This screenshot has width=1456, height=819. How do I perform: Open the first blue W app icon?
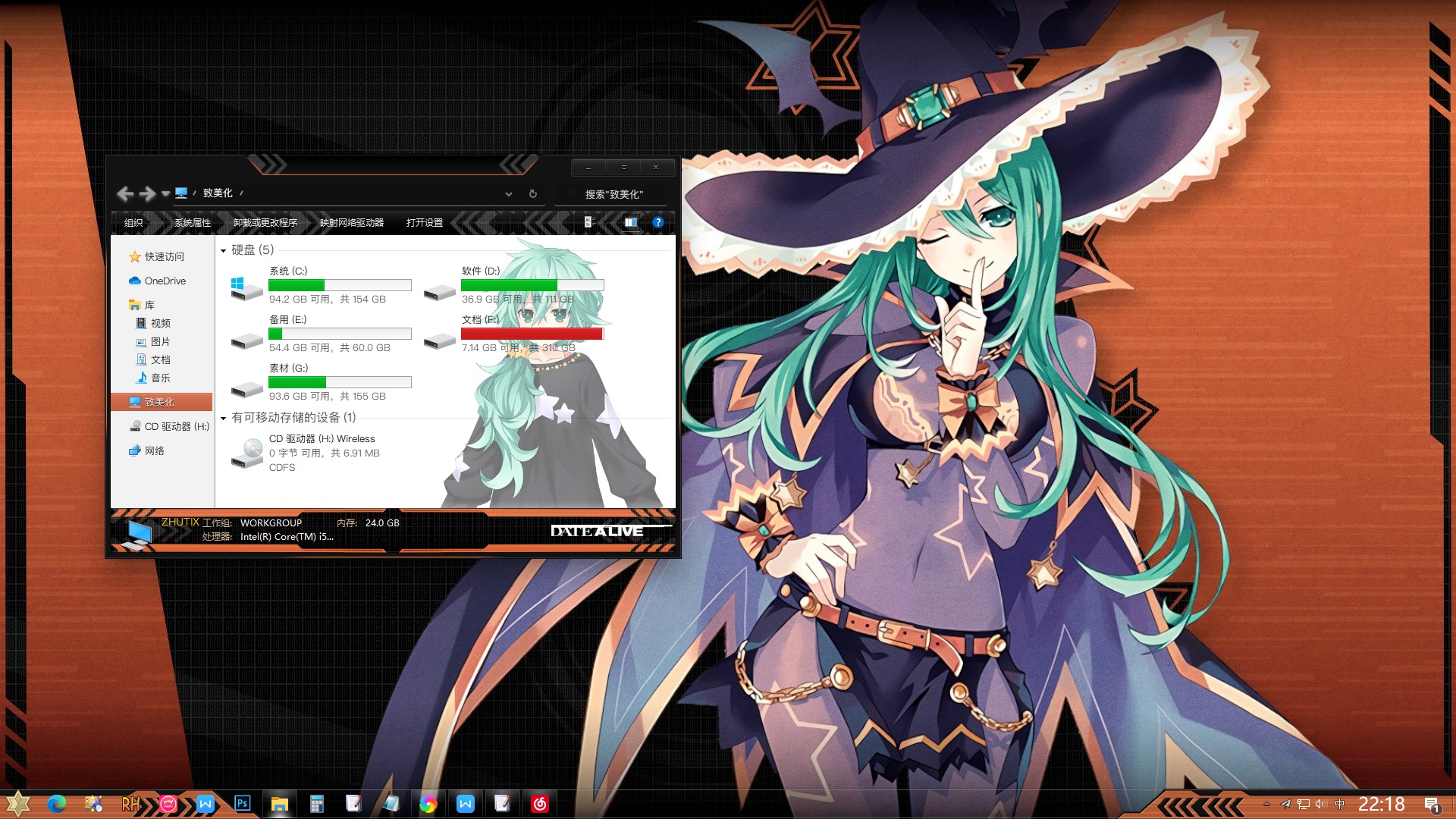point(205,804)
